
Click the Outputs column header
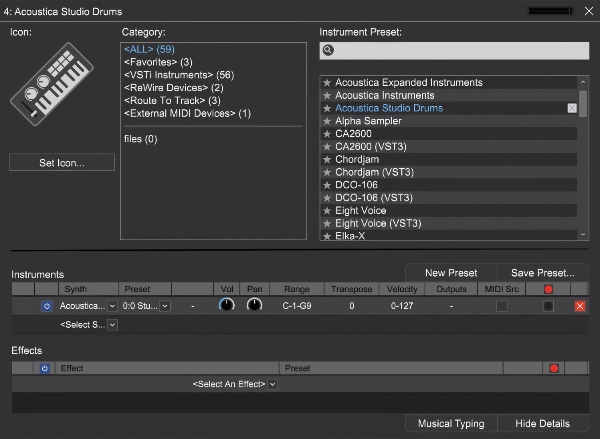pyautogui.click(x=451, y=289)
